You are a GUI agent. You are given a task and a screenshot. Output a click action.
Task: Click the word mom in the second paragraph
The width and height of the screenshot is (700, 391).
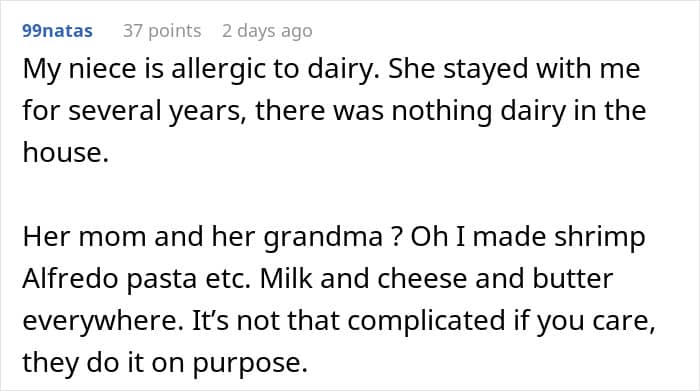[112, 237]
